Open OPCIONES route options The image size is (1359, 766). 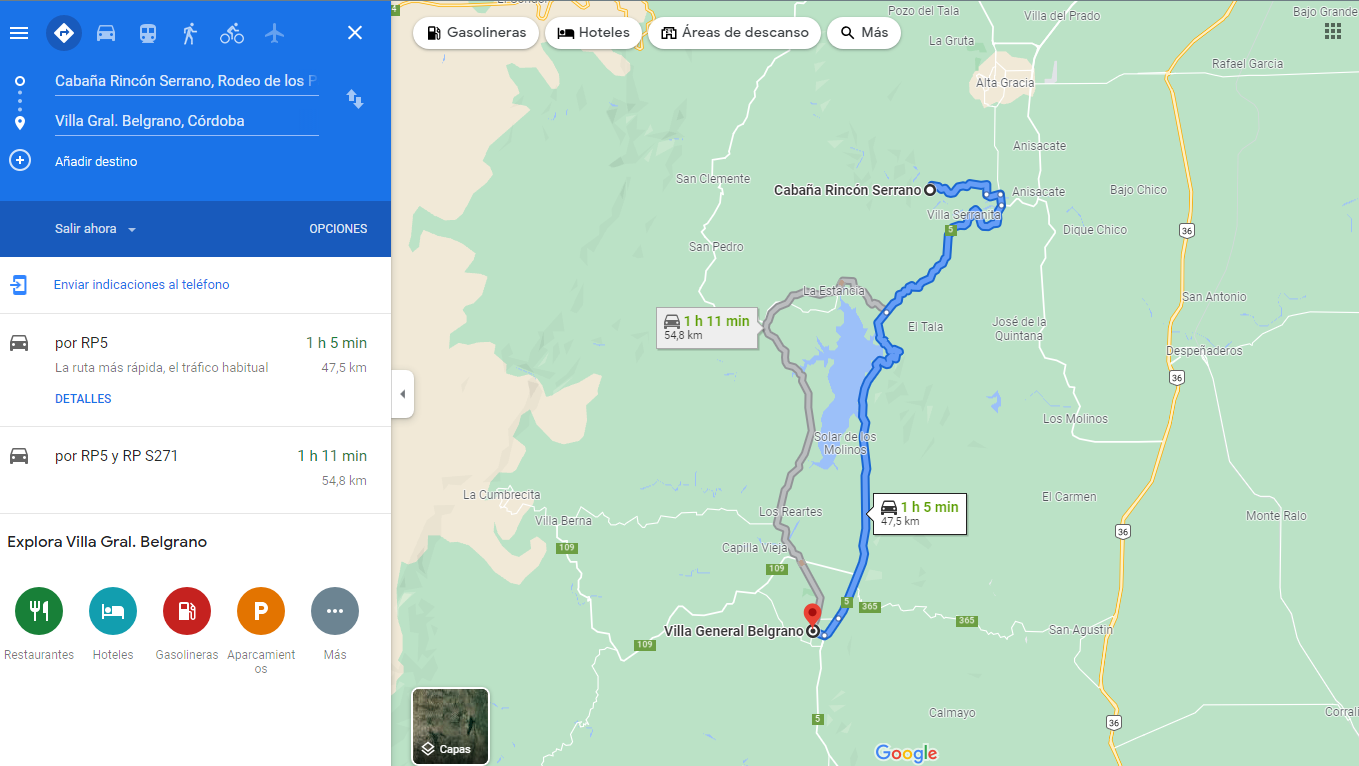pos(338,229)
